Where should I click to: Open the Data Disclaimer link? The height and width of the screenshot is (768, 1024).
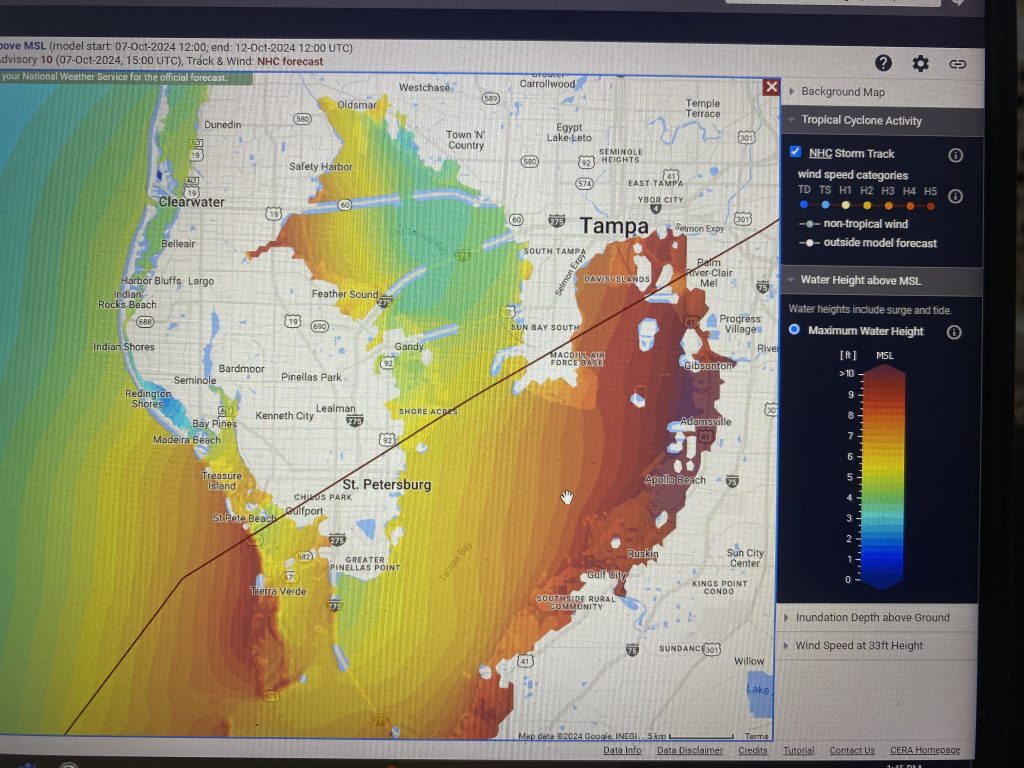pos(690,750)
